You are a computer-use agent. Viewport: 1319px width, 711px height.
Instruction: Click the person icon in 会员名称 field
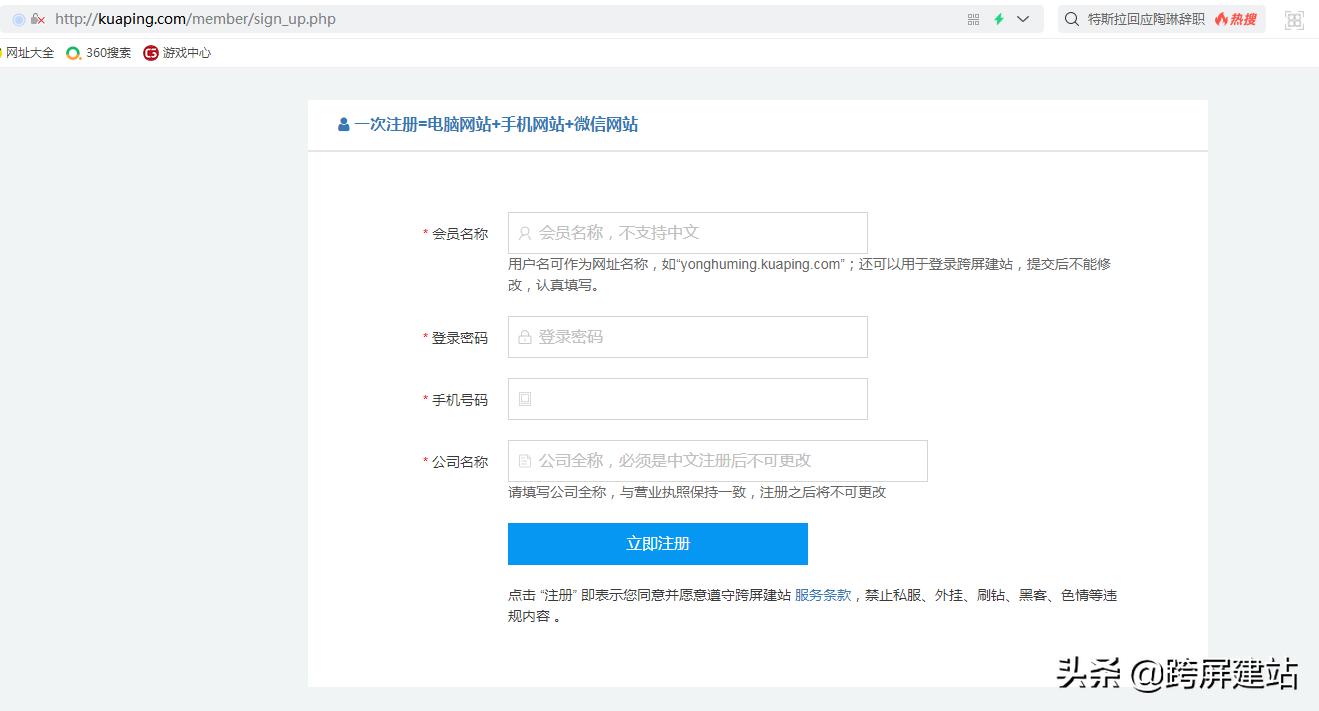pyautogui.click(x=525, y=233)
